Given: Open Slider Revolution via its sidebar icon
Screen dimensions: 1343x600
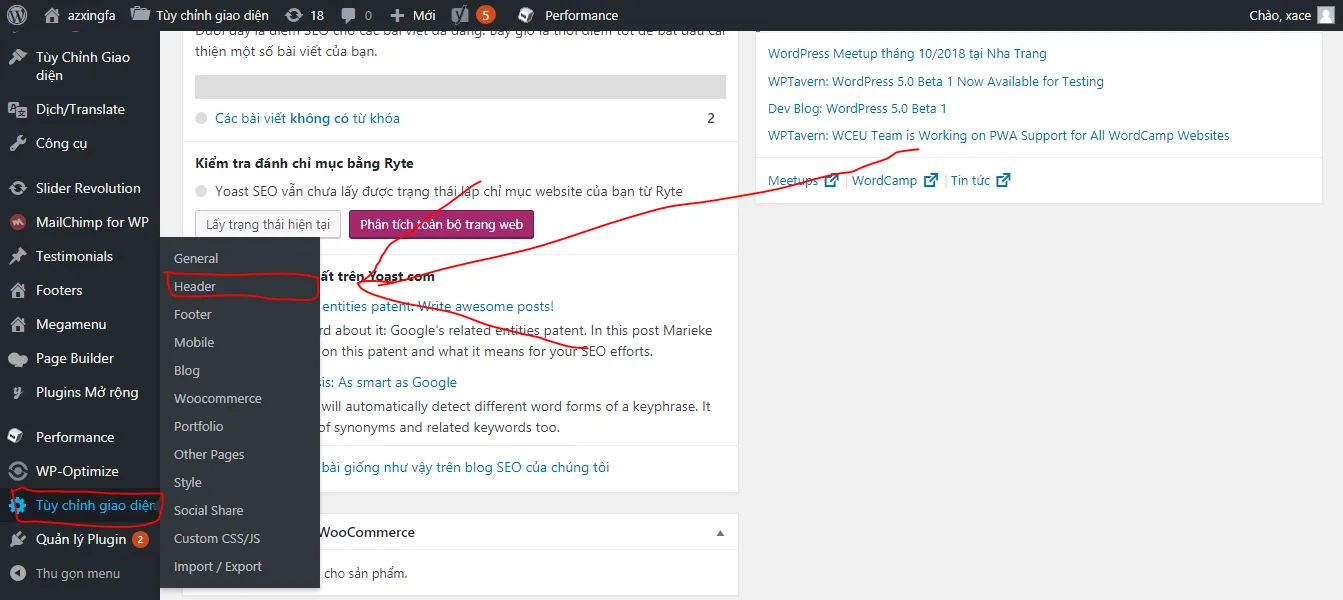Looking at the screenshot, I should [17, 188].
